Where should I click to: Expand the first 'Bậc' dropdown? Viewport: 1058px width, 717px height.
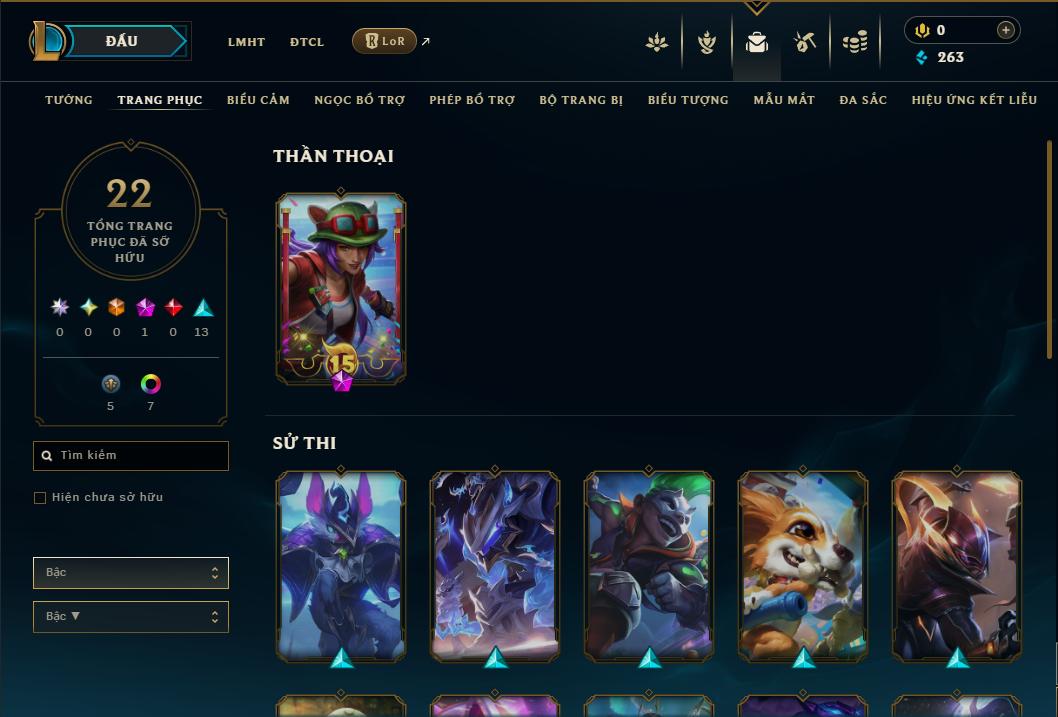pyautogui.click(x=131, y=573)
